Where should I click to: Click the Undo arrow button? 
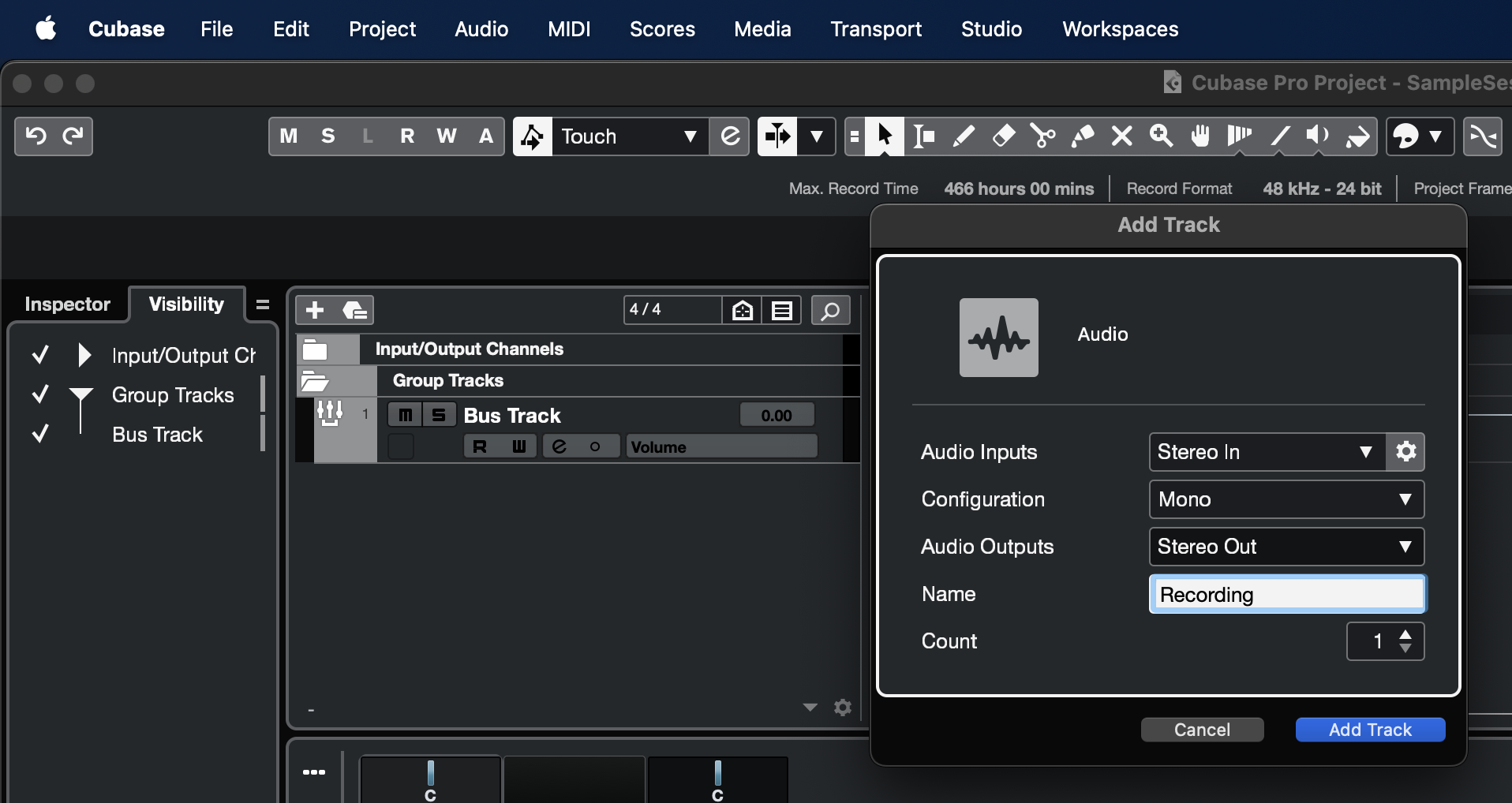(x=36, y=136)
